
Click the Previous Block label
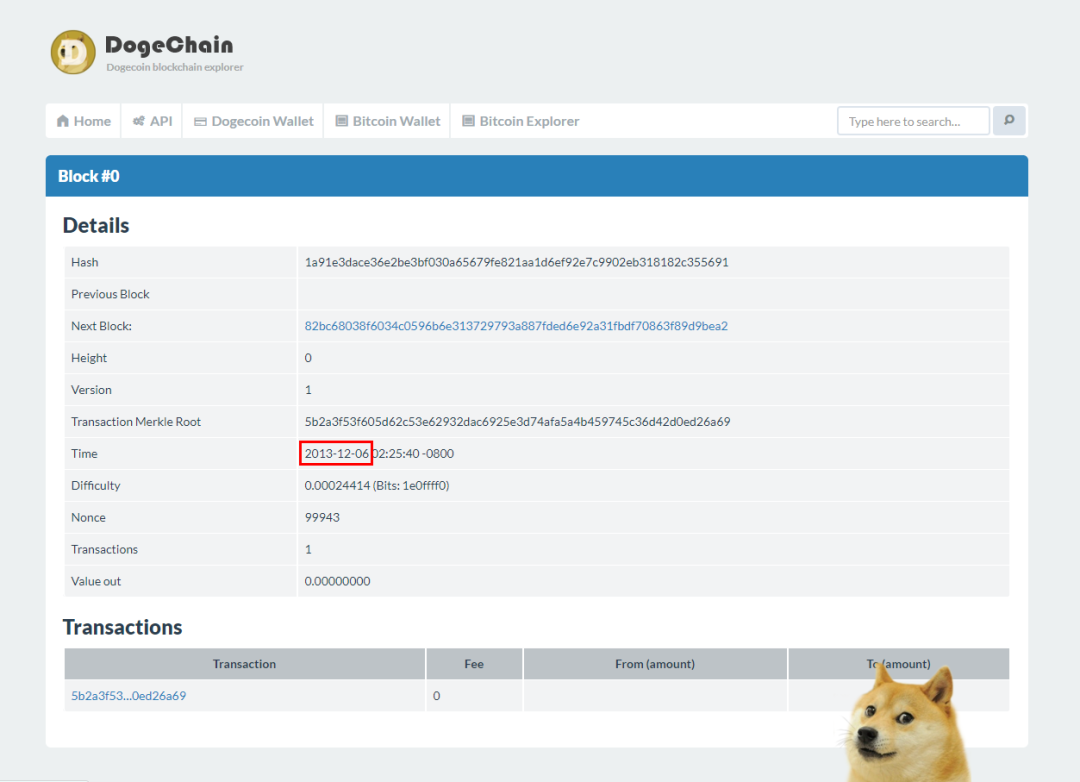point(110,294)
